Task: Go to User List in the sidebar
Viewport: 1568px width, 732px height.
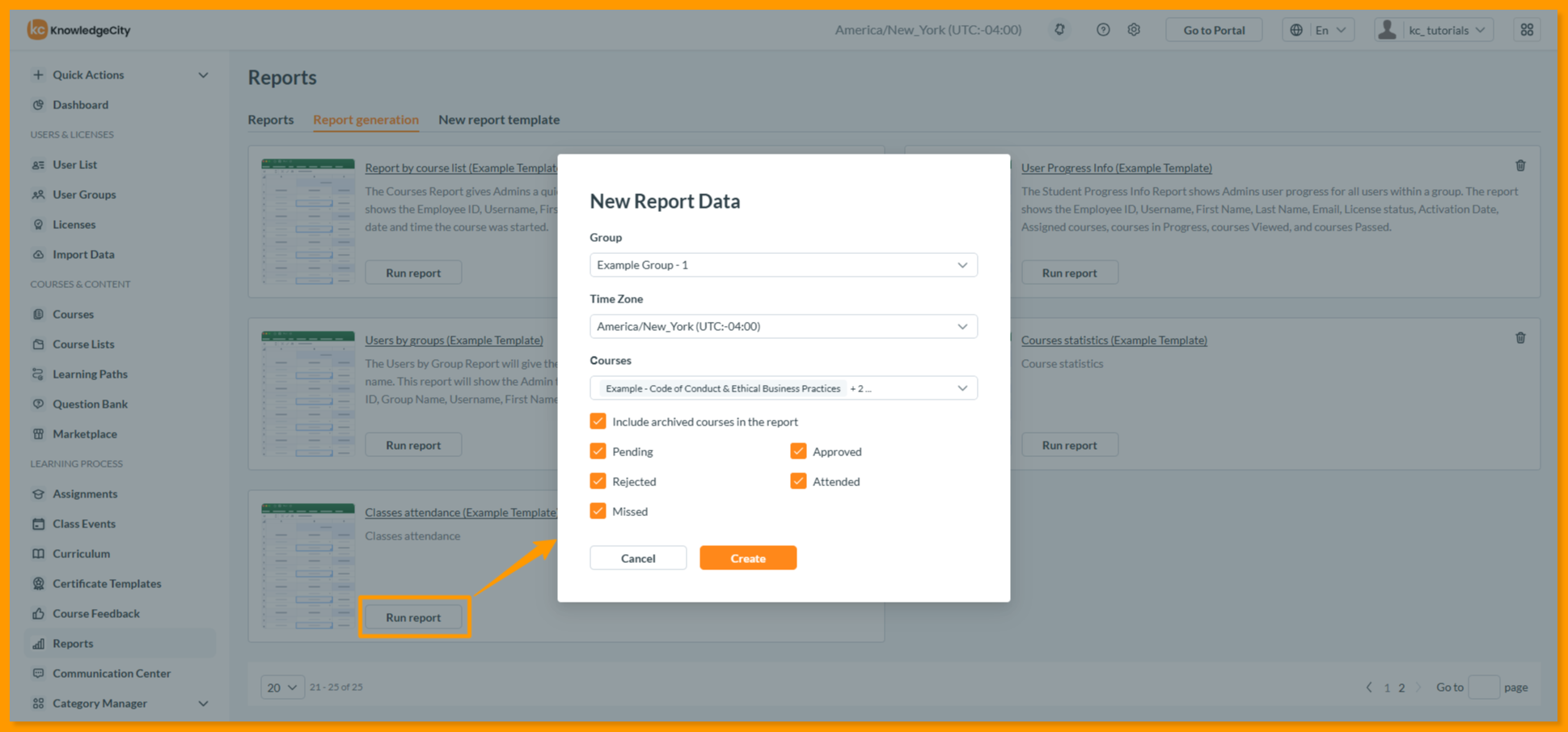Action: 74,164
